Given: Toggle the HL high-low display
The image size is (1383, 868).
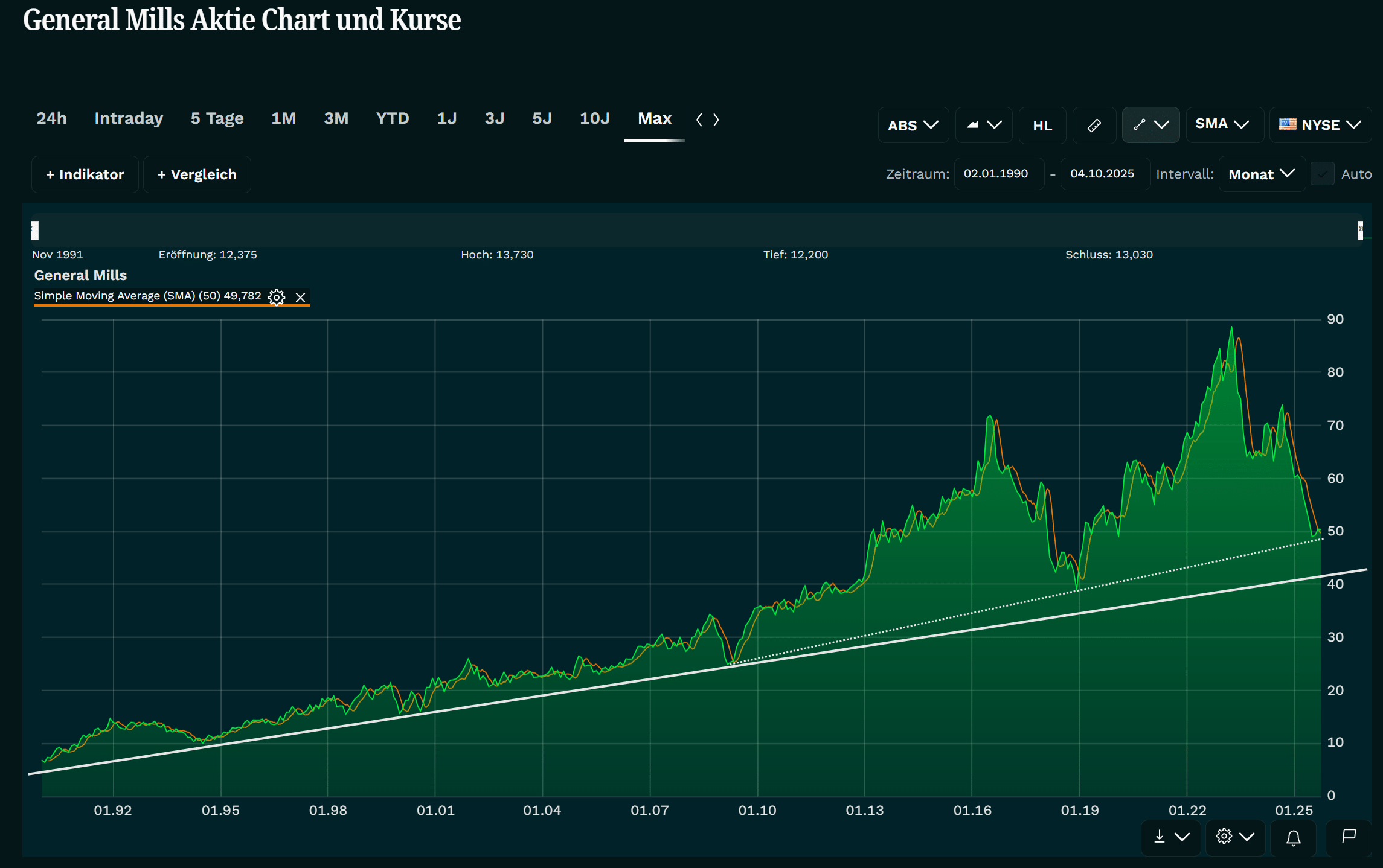Looking at the screenshot, I should pos(1042,126).
